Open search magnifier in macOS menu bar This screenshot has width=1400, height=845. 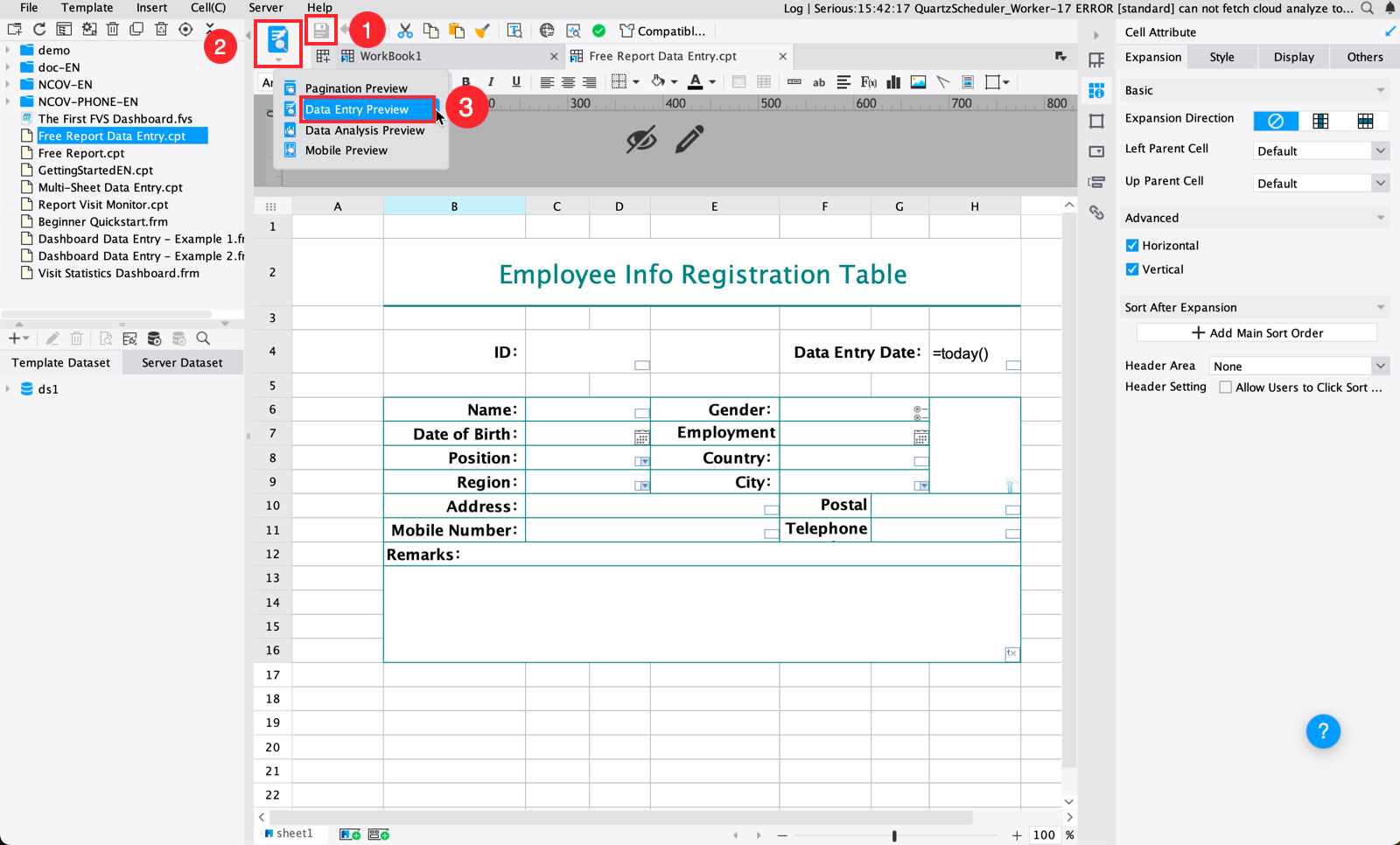point(1368,8)
